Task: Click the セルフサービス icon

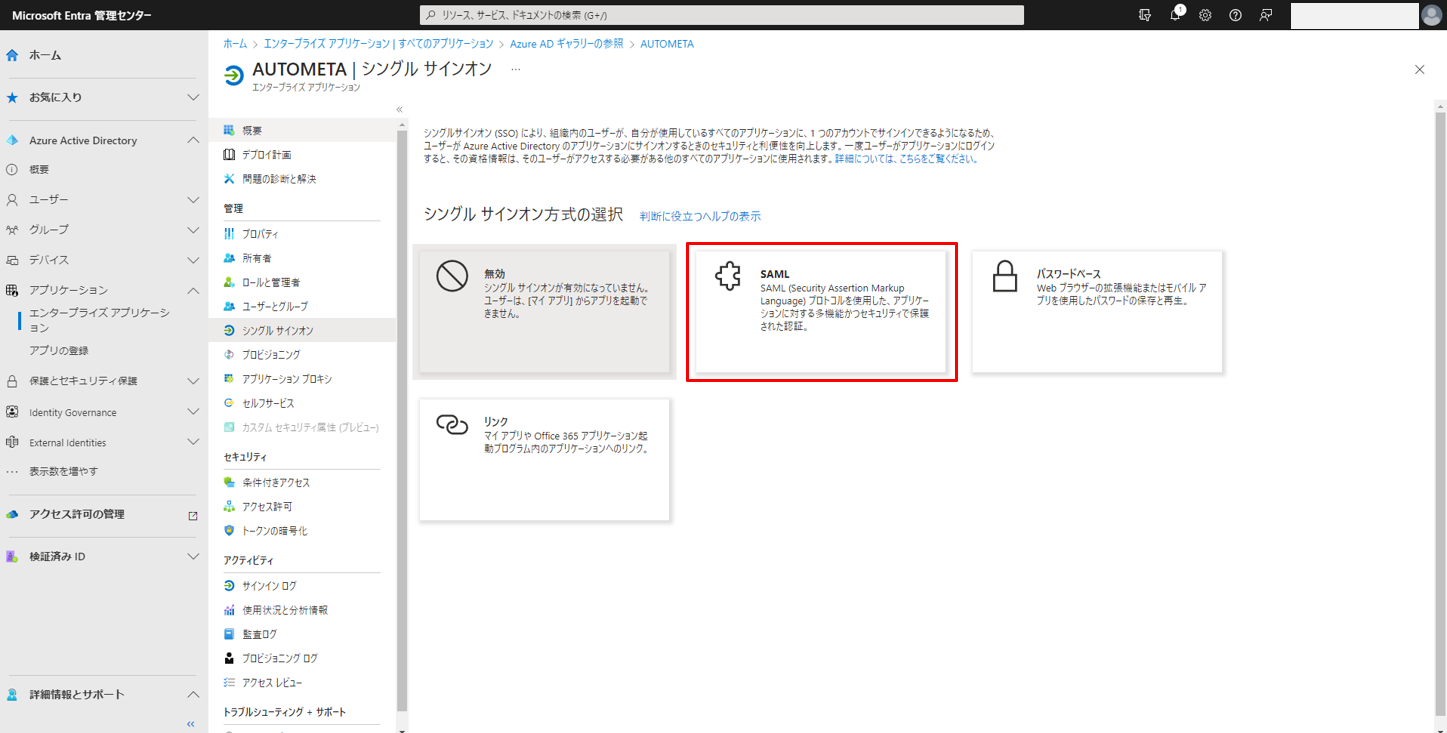Action: [230, 403]
